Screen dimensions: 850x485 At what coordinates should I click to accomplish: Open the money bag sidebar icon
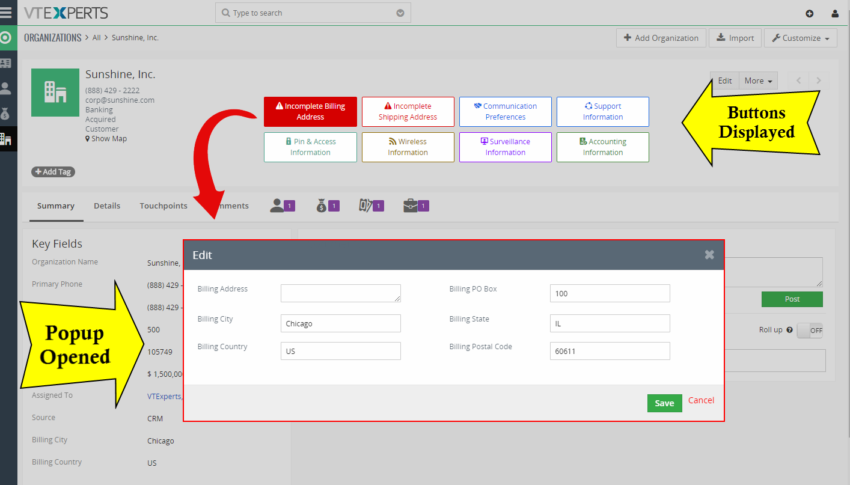6,113
